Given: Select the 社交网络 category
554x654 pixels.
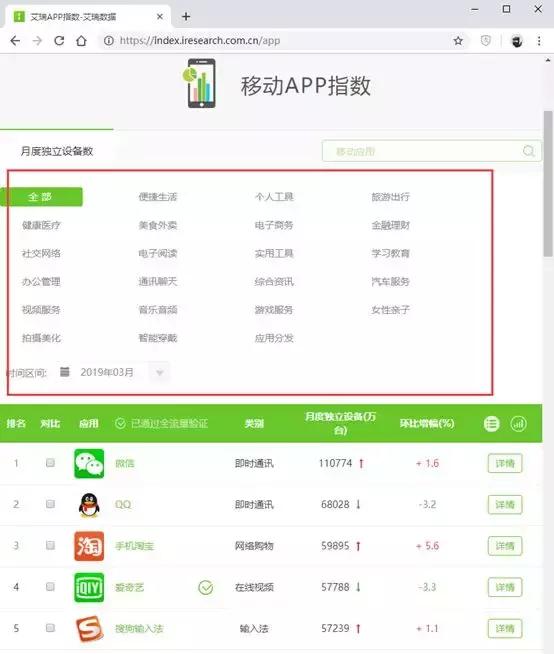Looking at the screenshot, I should [41, 254].
